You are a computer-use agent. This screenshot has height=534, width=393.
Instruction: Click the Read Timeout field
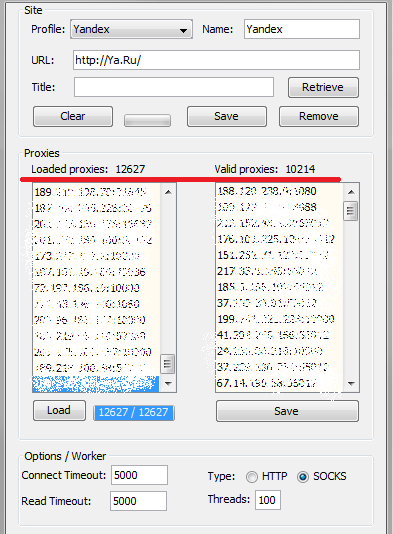[138, 501]
